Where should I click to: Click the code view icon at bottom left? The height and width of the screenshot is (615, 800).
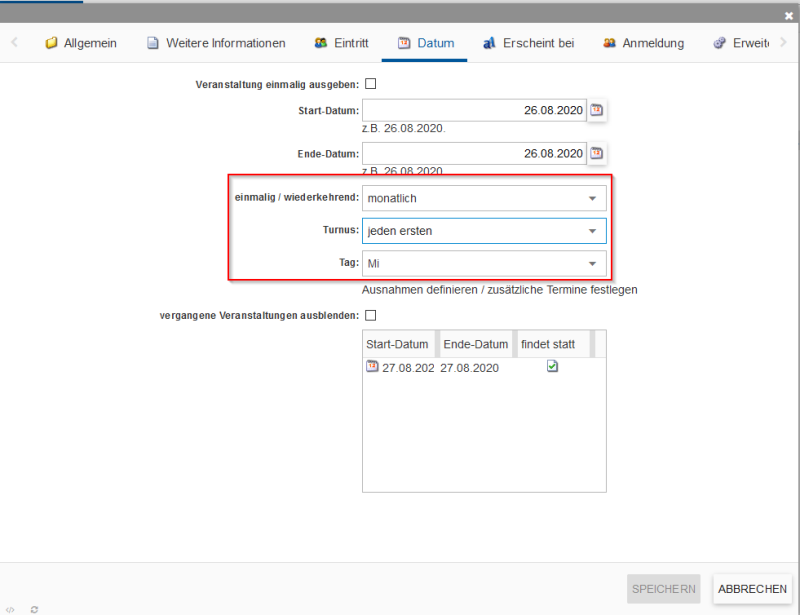10,608
